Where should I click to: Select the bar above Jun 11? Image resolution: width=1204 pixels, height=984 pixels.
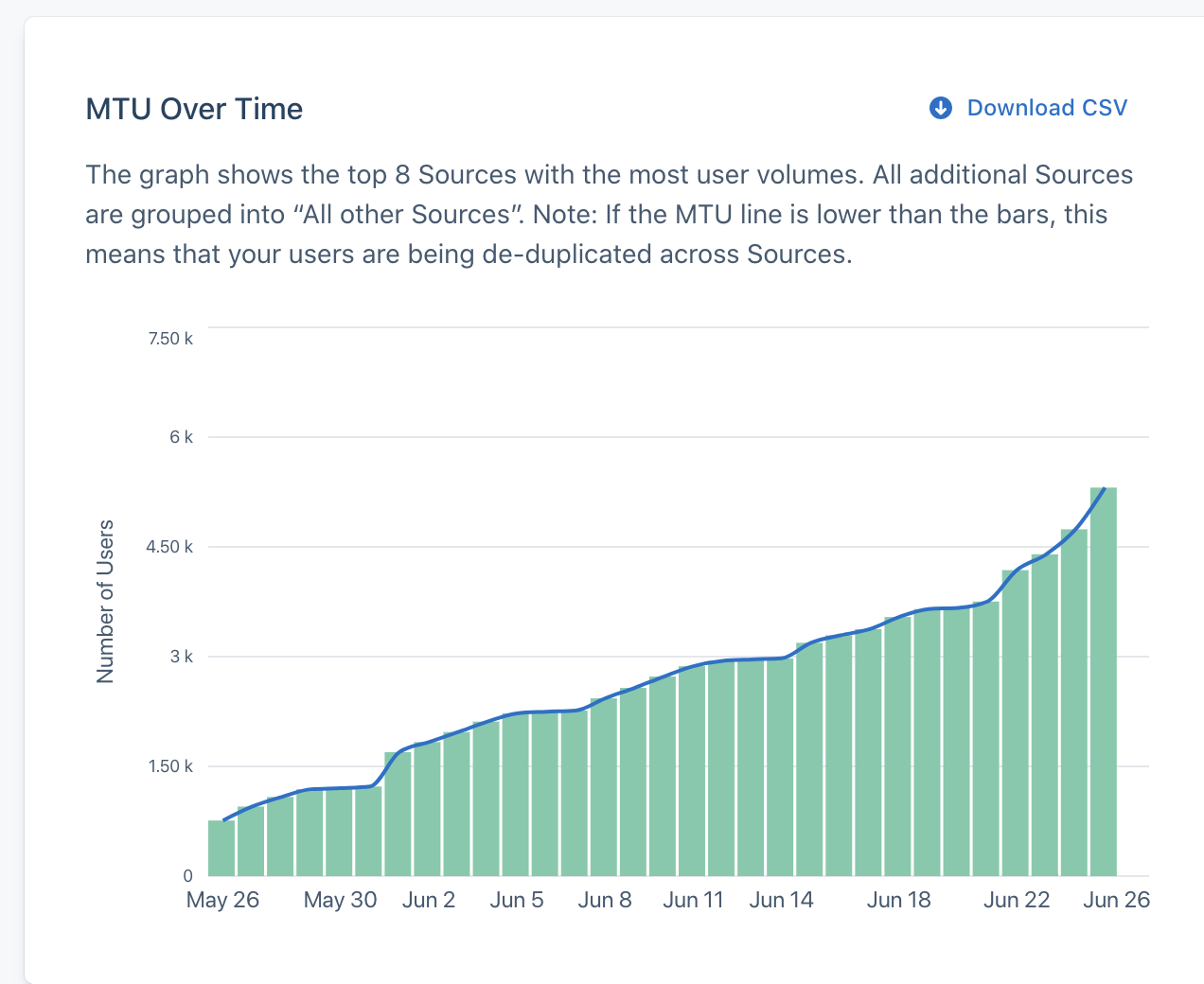coord(692,769)
